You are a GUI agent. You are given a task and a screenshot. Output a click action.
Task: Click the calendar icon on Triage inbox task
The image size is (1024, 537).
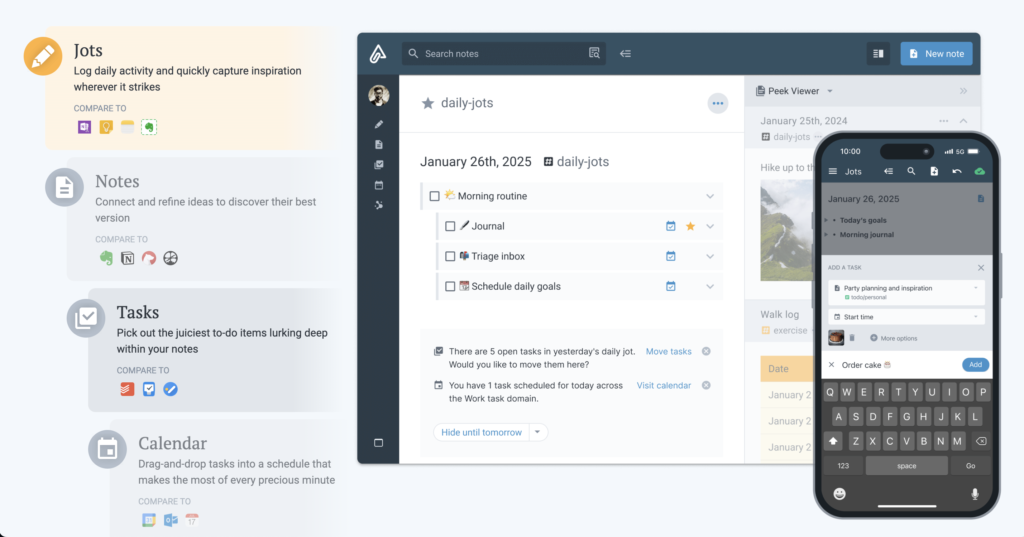tap(671, 256)
